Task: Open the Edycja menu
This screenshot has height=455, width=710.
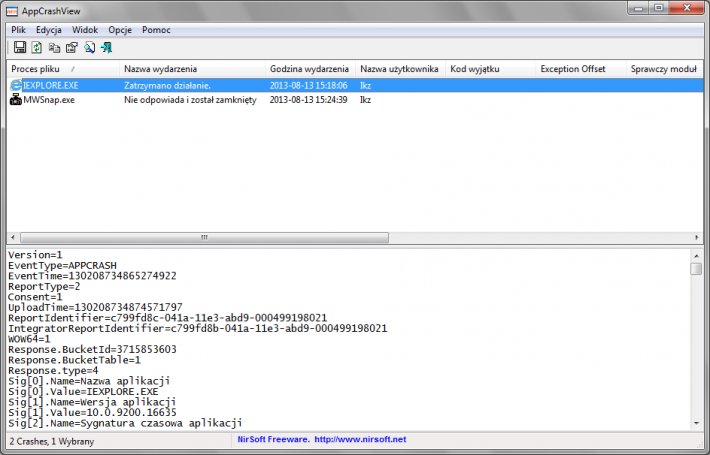Action: click(49, 30)
